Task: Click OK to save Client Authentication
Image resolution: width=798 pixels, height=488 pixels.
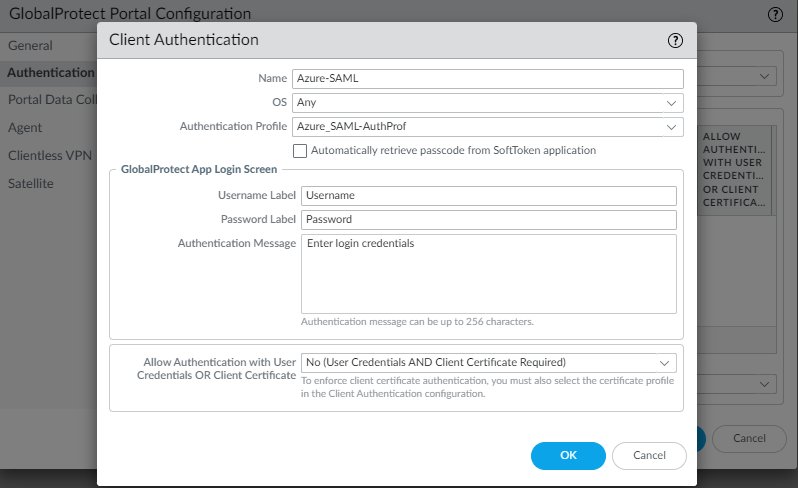Action: click(x=568, y=455)
